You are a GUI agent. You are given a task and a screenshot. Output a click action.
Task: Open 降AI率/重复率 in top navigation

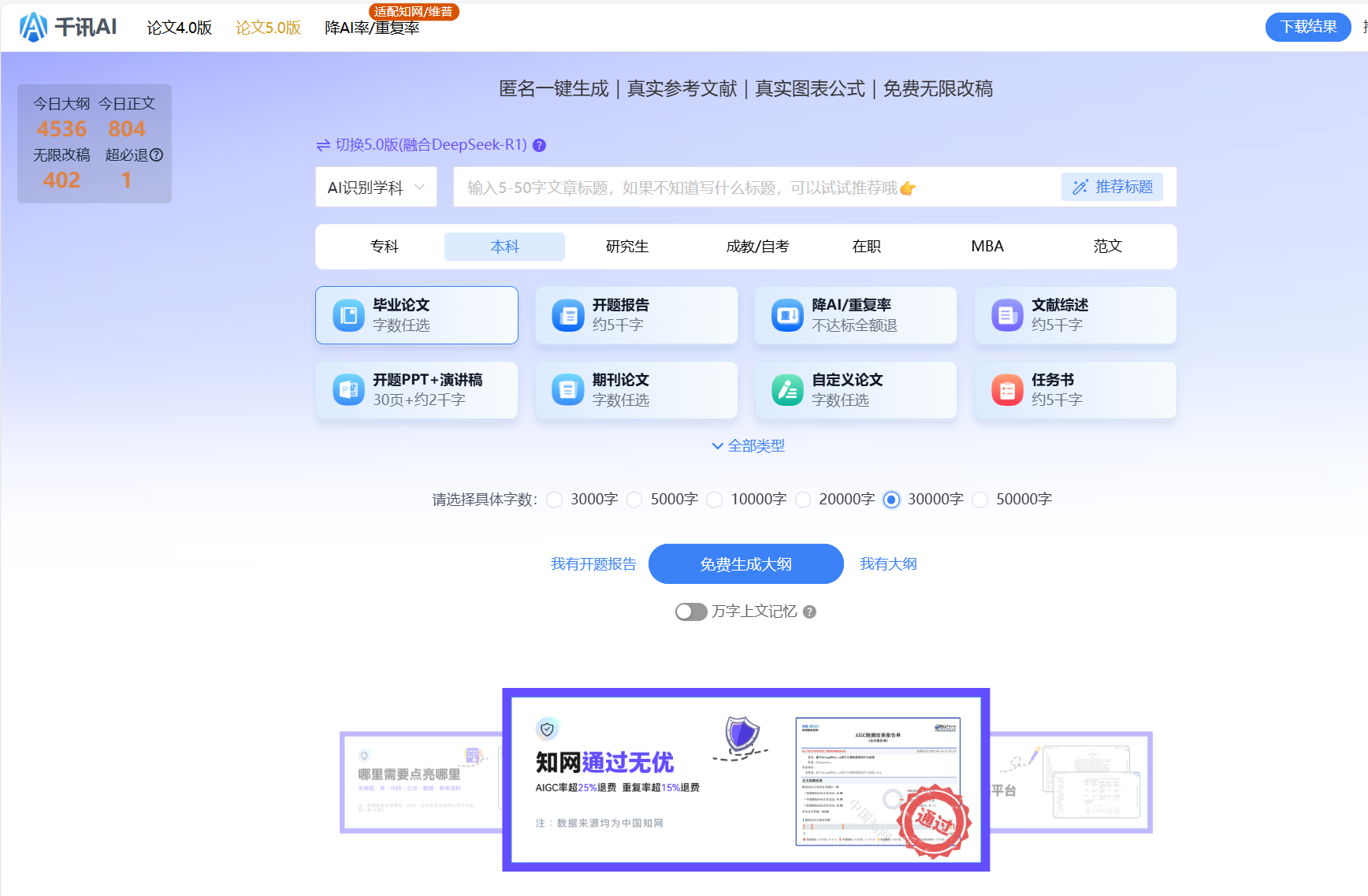pyautogui.click(x=372, y=28)
